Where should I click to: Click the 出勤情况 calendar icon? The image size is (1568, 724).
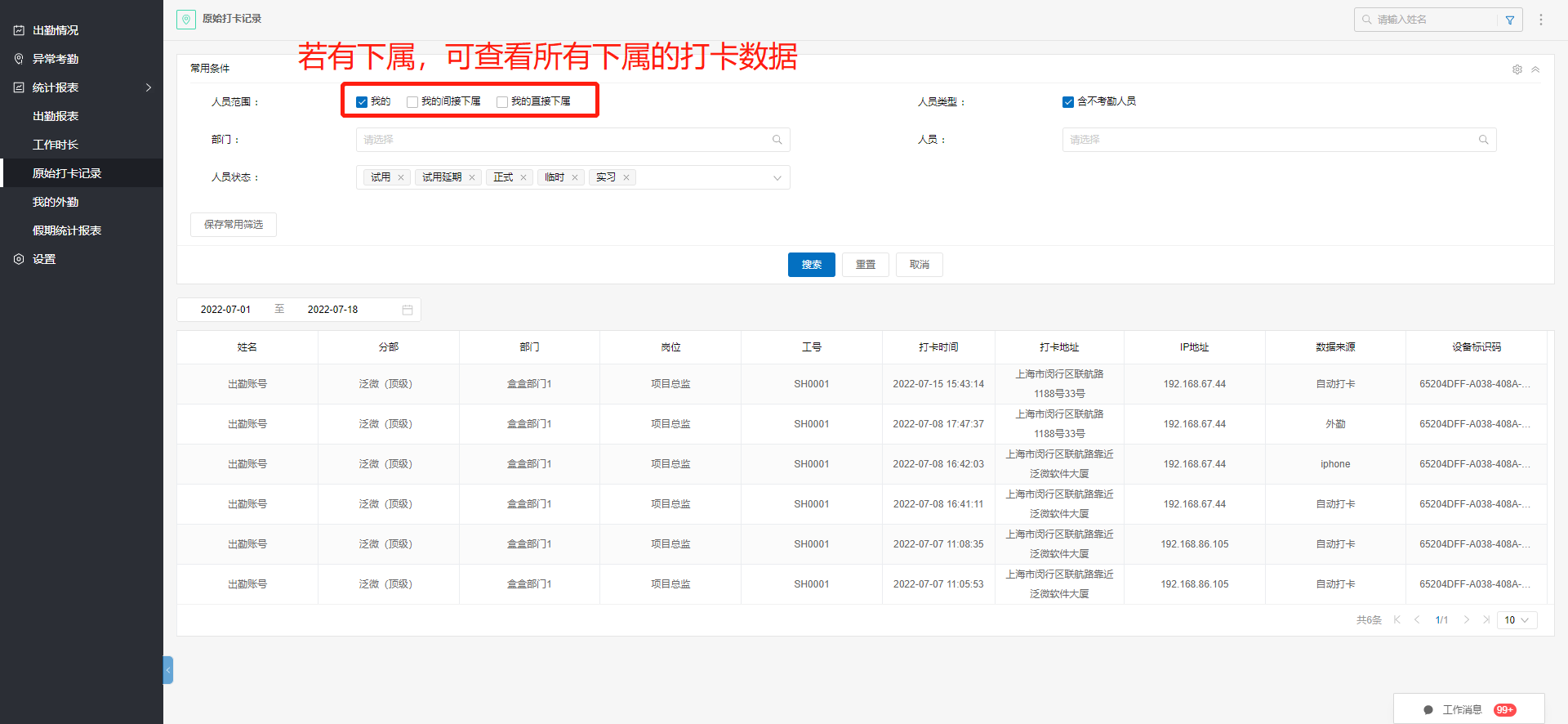click(19, 30)
